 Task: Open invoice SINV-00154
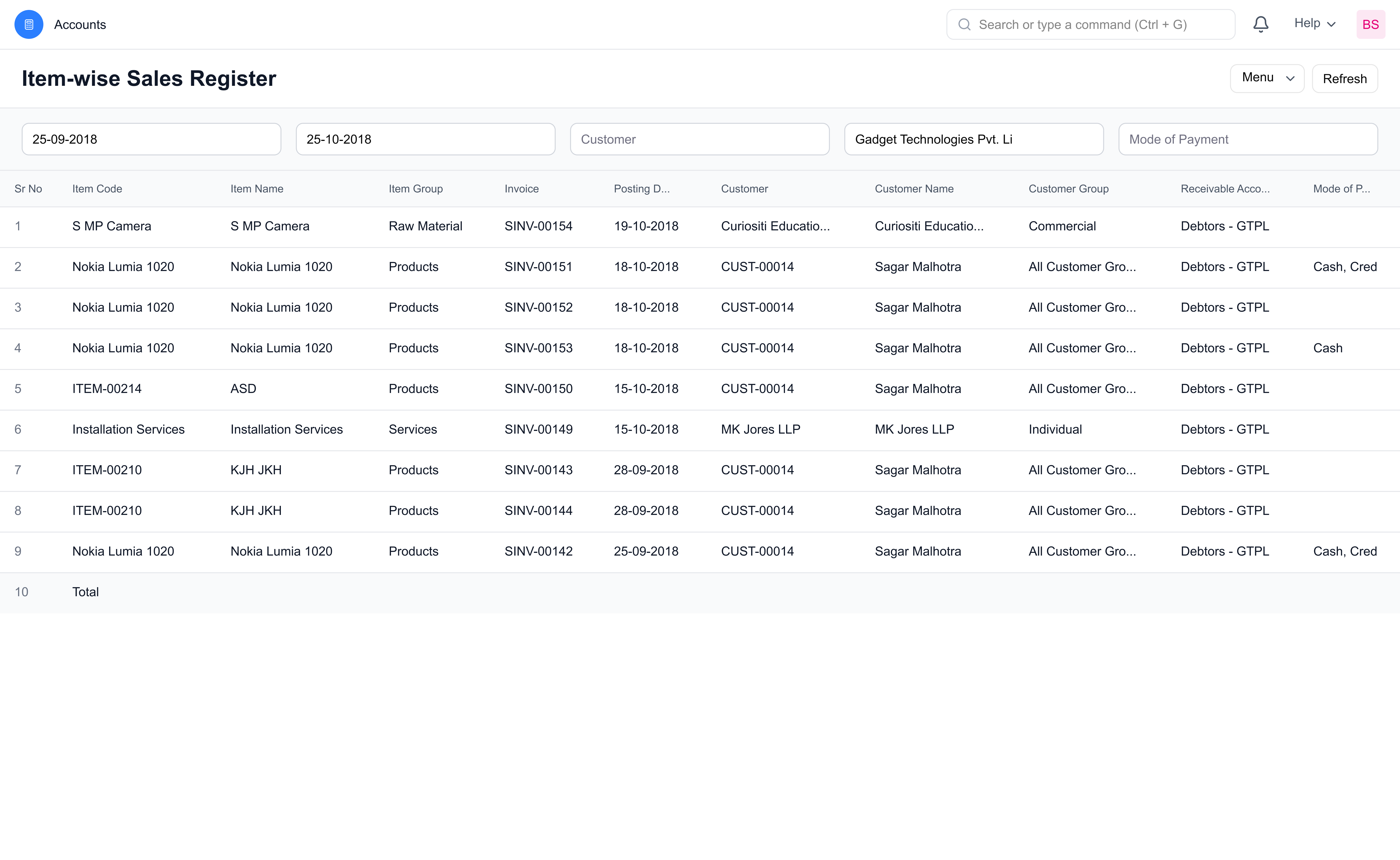[x=538, y=226]
